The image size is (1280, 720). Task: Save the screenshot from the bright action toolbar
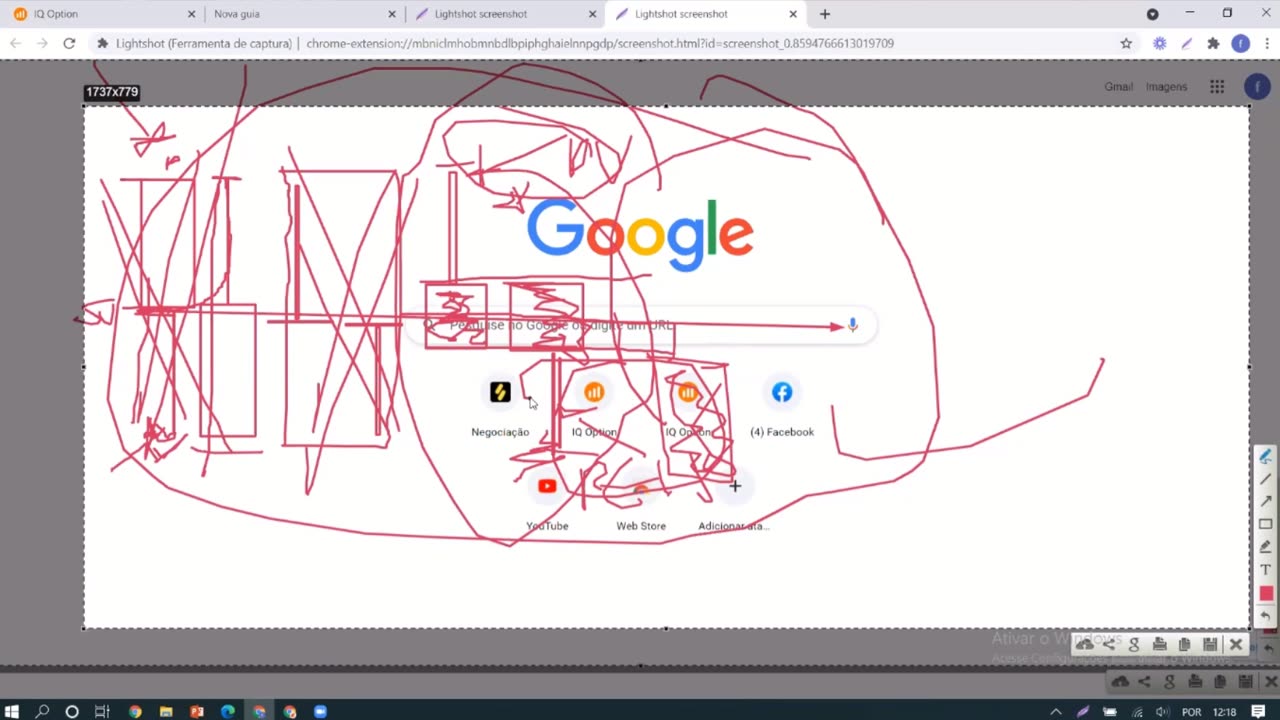click(x=1210, y=645)
